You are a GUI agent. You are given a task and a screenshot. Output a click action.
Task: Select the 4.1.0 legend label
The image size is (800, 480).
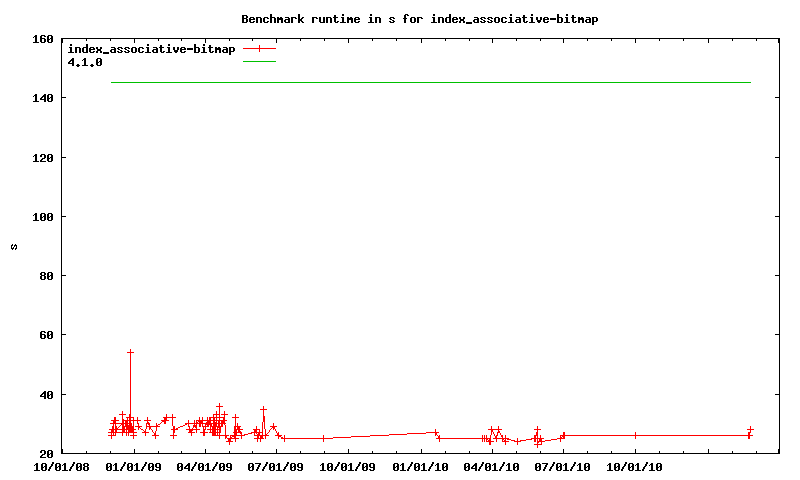coord(85,61)
